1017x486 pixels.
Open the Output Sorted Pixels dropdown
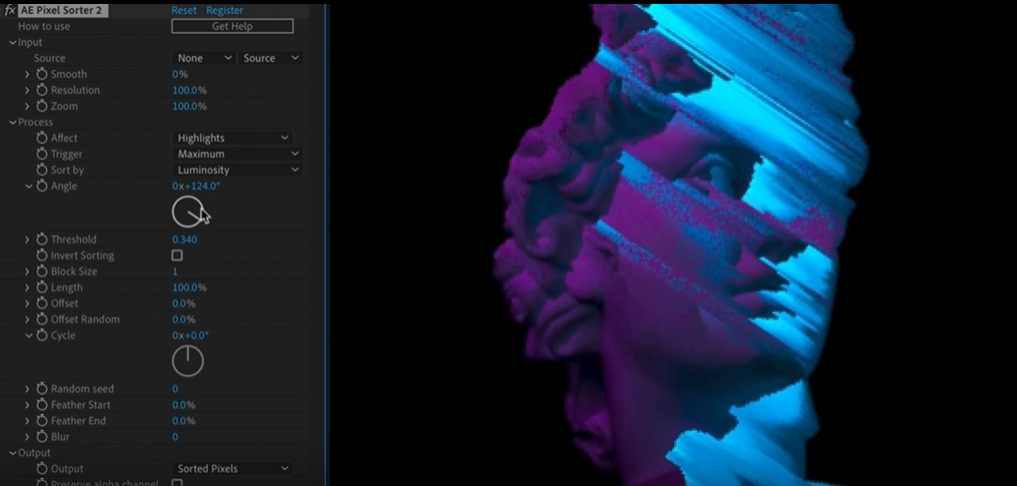[x=232, y=469]
